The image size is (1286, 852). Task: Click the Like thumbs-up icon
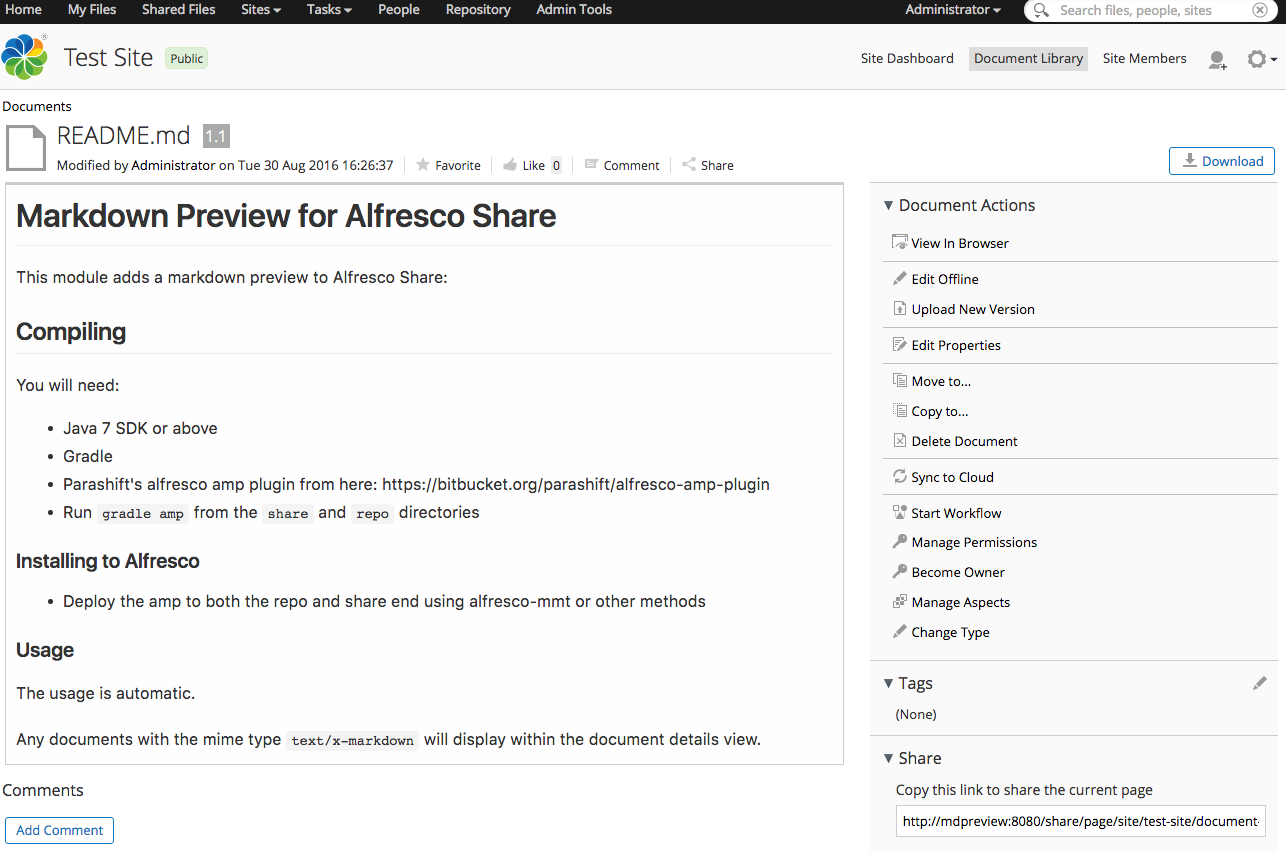pyautogui.click(x=510, y=165)
